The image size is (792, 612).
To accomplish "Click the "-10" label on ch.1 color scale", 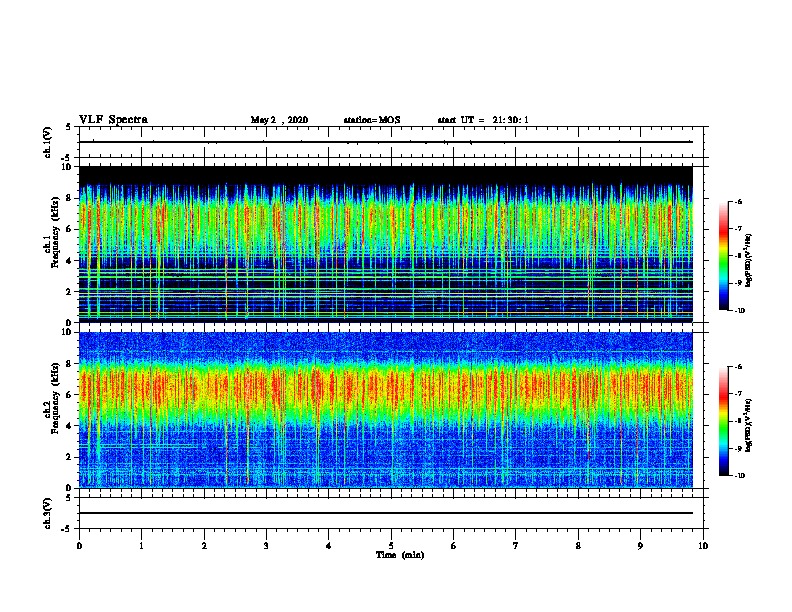I will tap(739, 310).
